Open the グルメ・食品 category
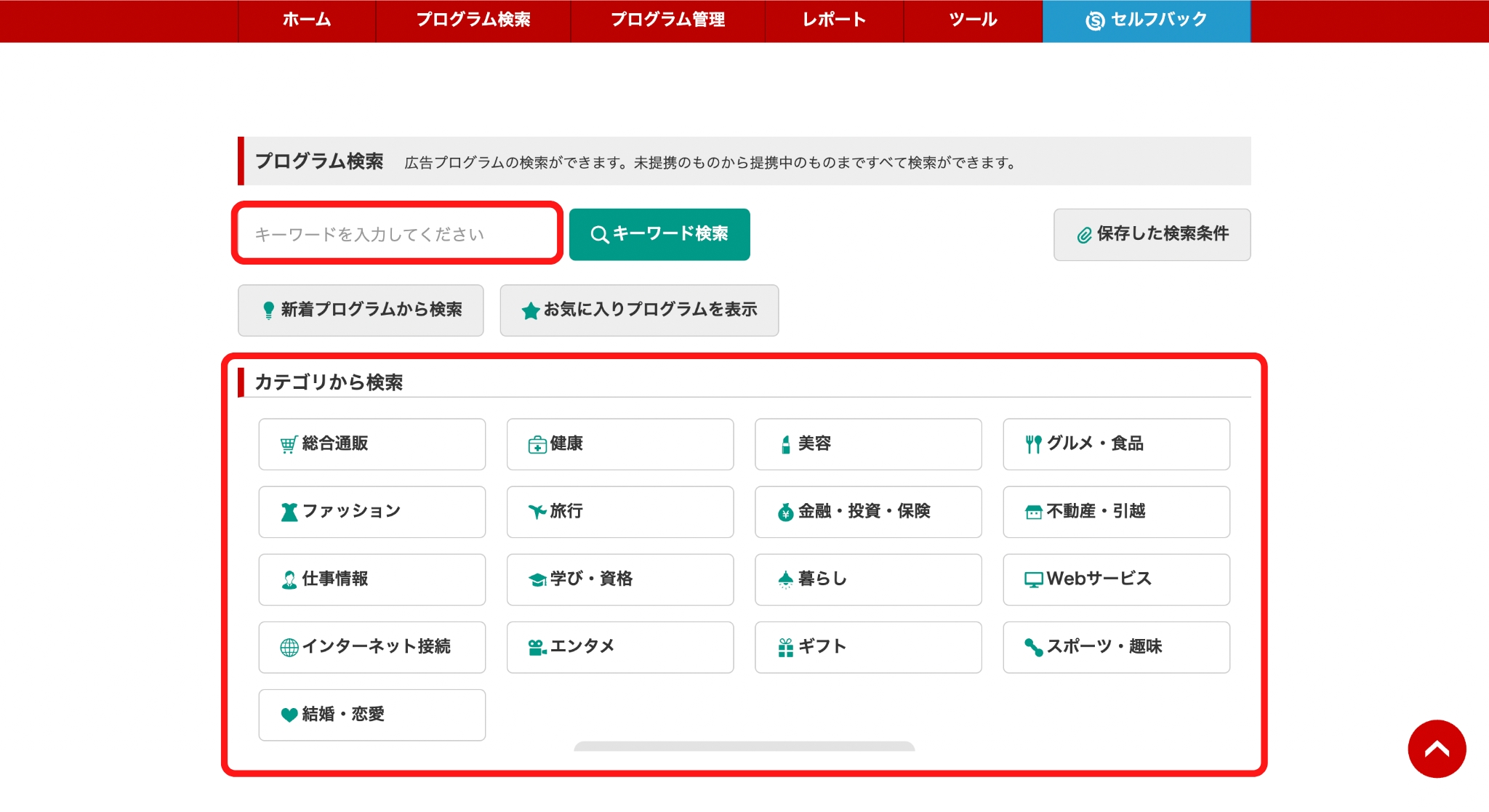Image resolution: width=1489 pixels, height=812 pixels. coord(1116,444)
